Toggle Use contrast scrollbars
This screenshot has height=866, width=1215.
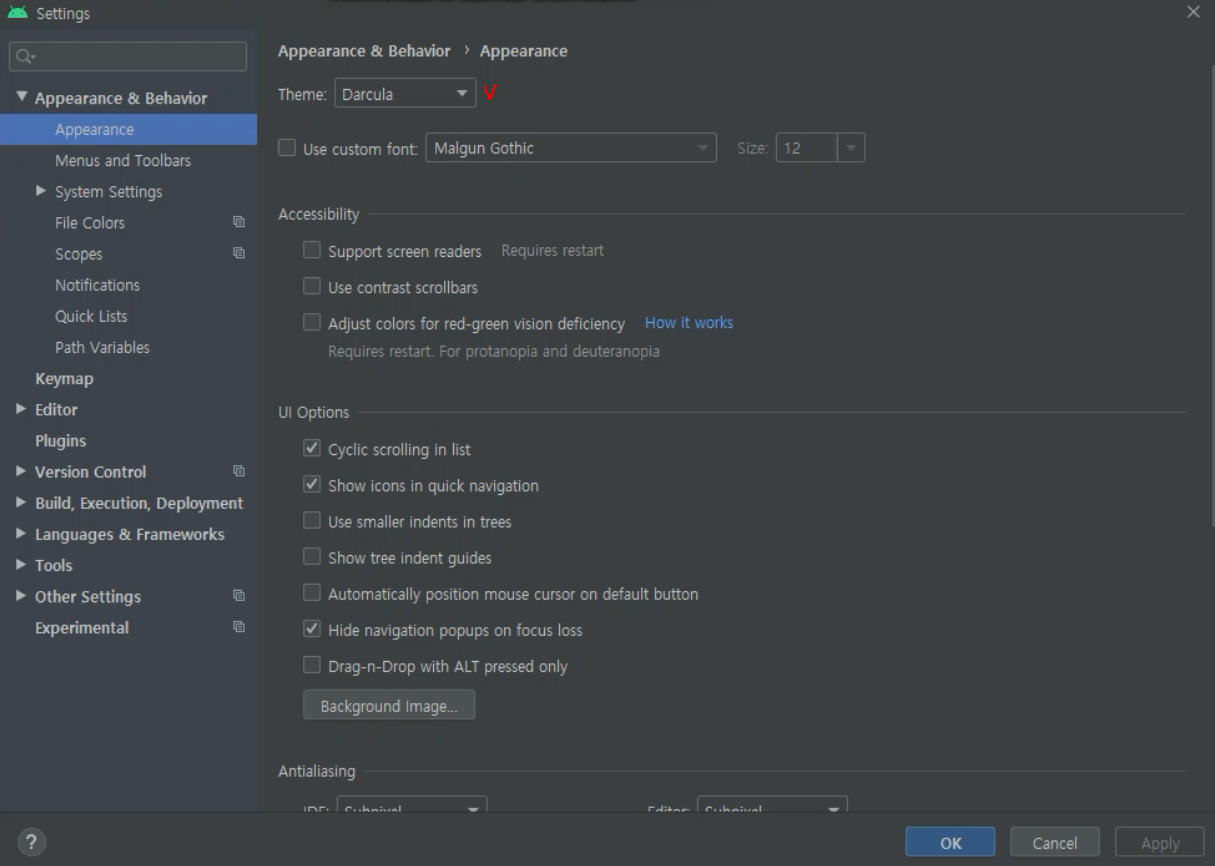point(312,286)
